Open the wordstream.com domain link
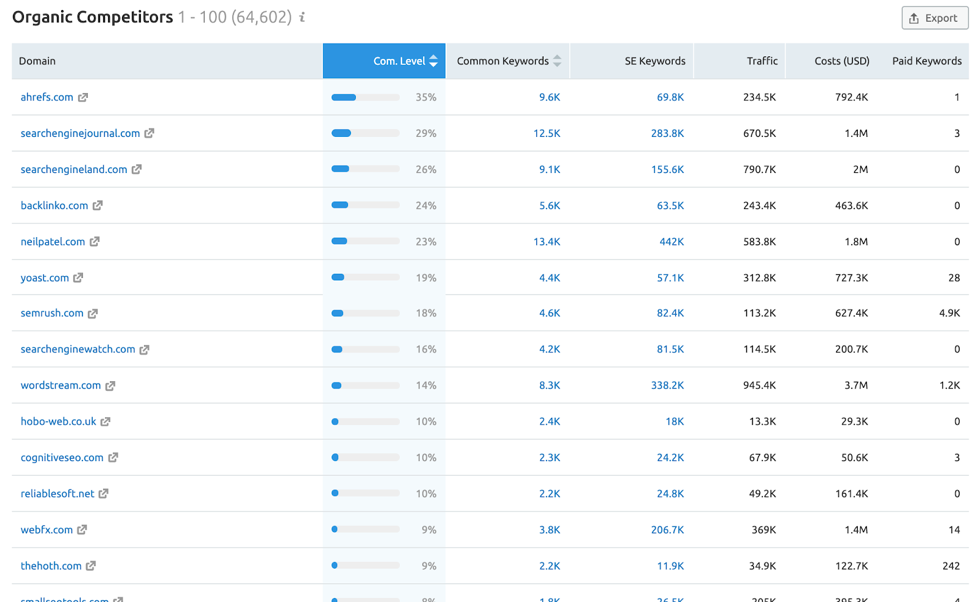Viewport: 974px width, 602px height. (x=60, y=385)
